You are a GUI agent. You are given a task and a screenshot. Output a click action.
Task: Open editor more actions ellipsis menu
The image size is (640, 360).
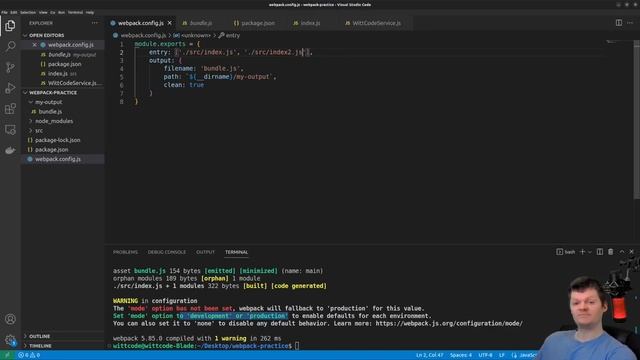[x=630, y=23]
